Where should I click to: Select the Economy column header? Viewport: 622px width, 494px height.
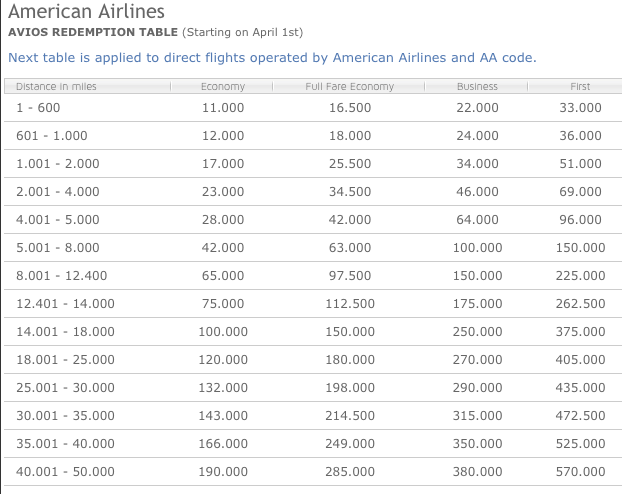point(223,87)
